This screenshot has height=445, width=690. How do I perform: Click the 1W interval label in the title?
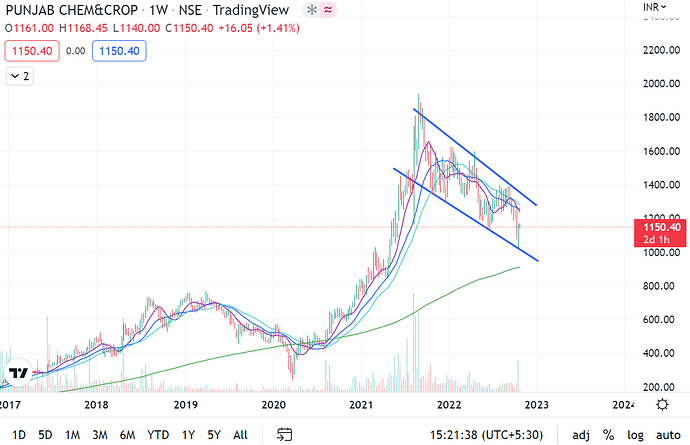158,10
